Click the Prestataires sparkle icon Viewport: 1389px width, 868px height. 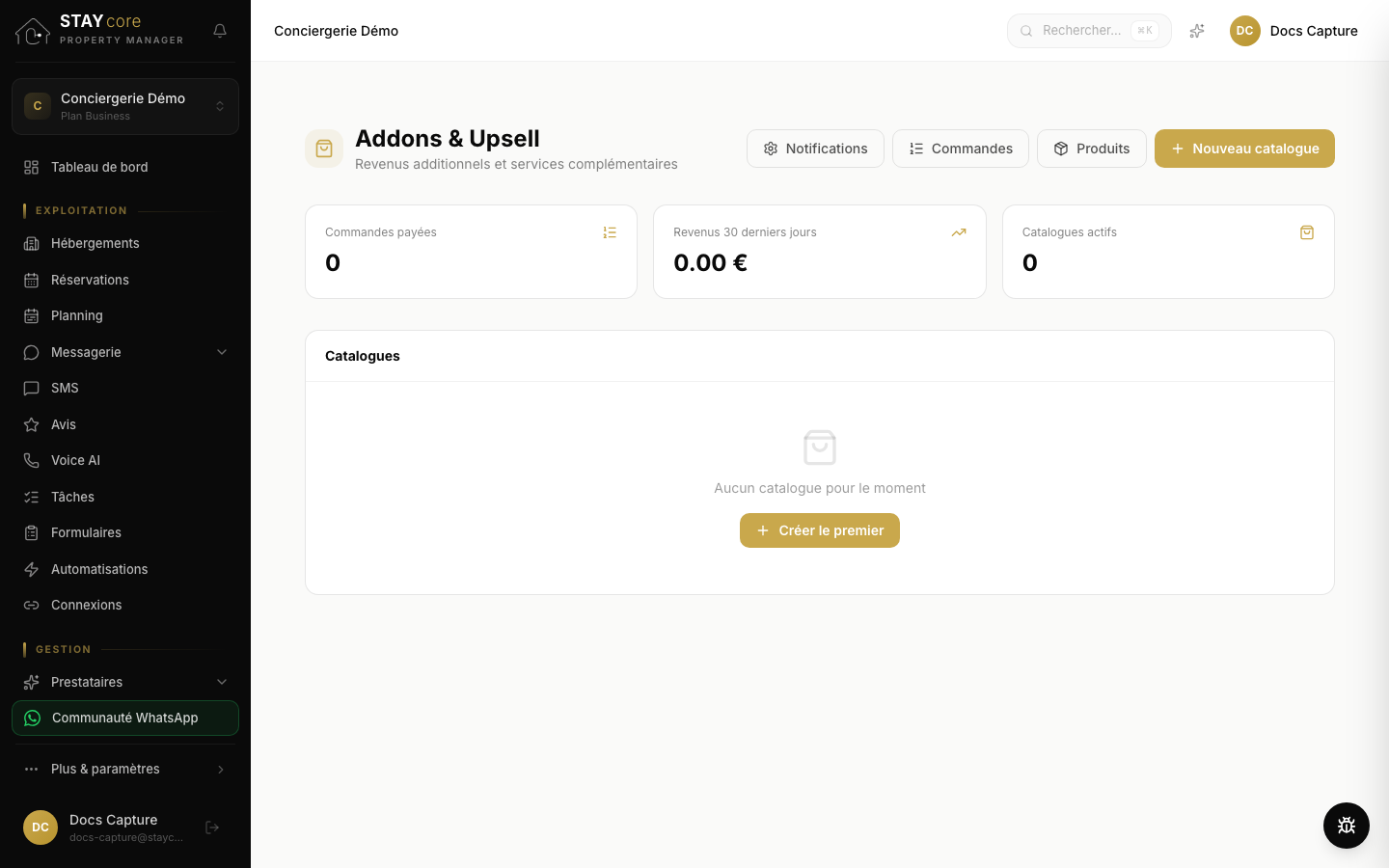coord(31,682)
